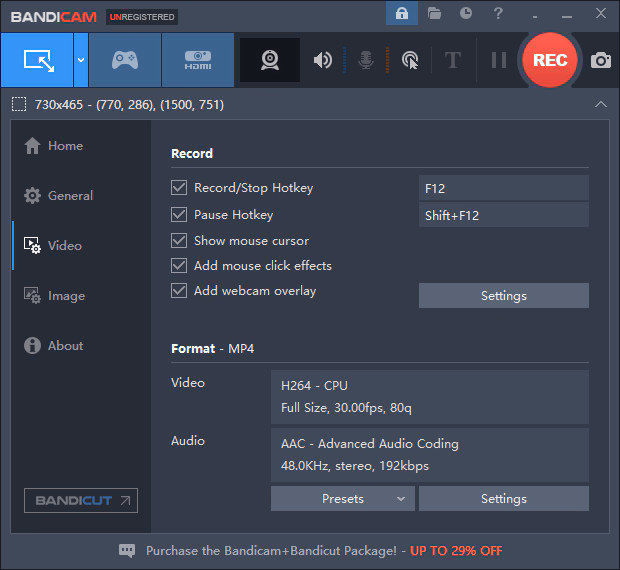
Task: Click the Purchase Bandicam+Bandicut Package text
Action: (271, 551)
